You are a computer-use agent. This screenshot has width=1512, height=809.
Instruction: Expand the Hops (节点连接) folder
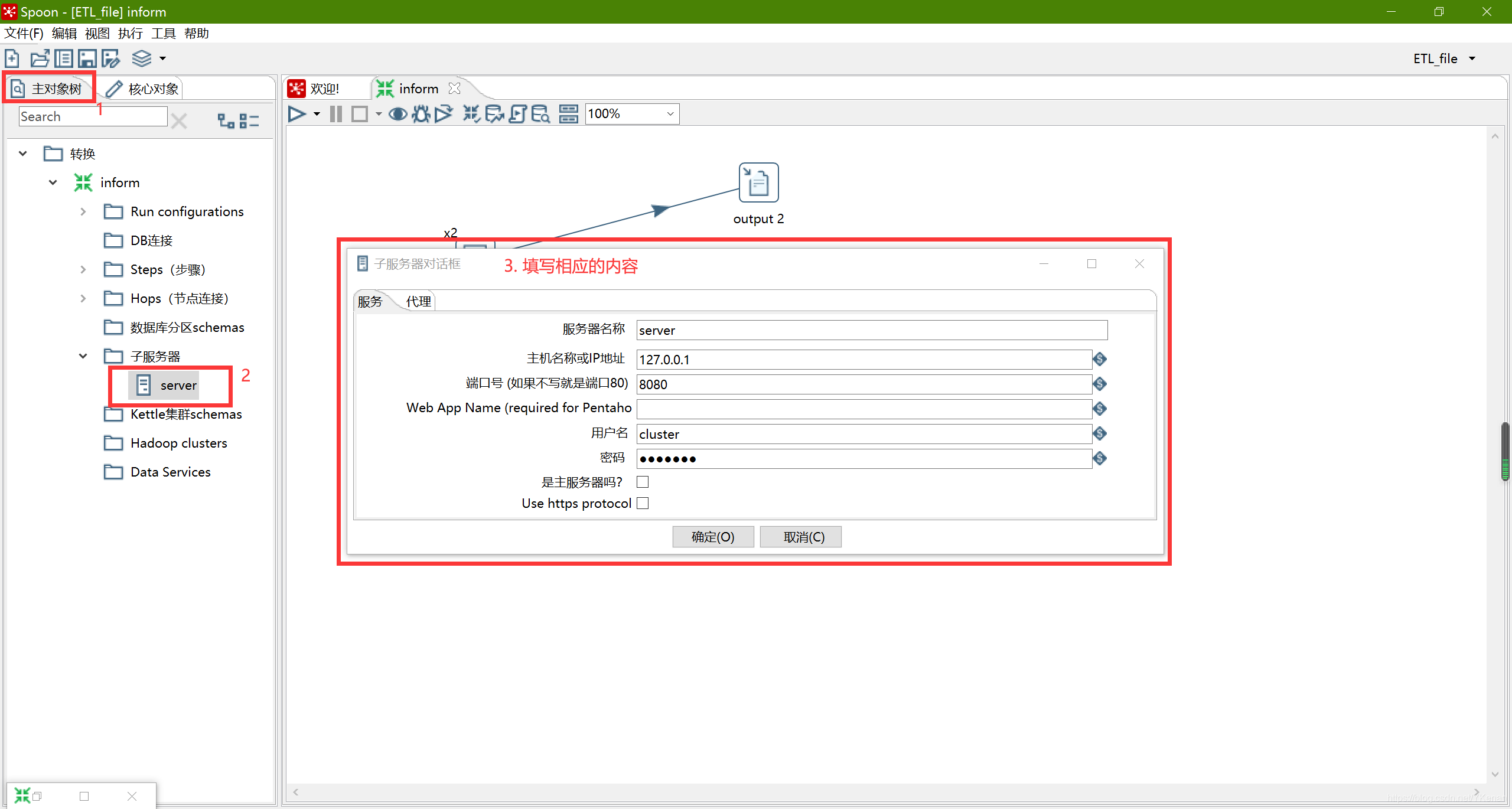tap(83, 298)
